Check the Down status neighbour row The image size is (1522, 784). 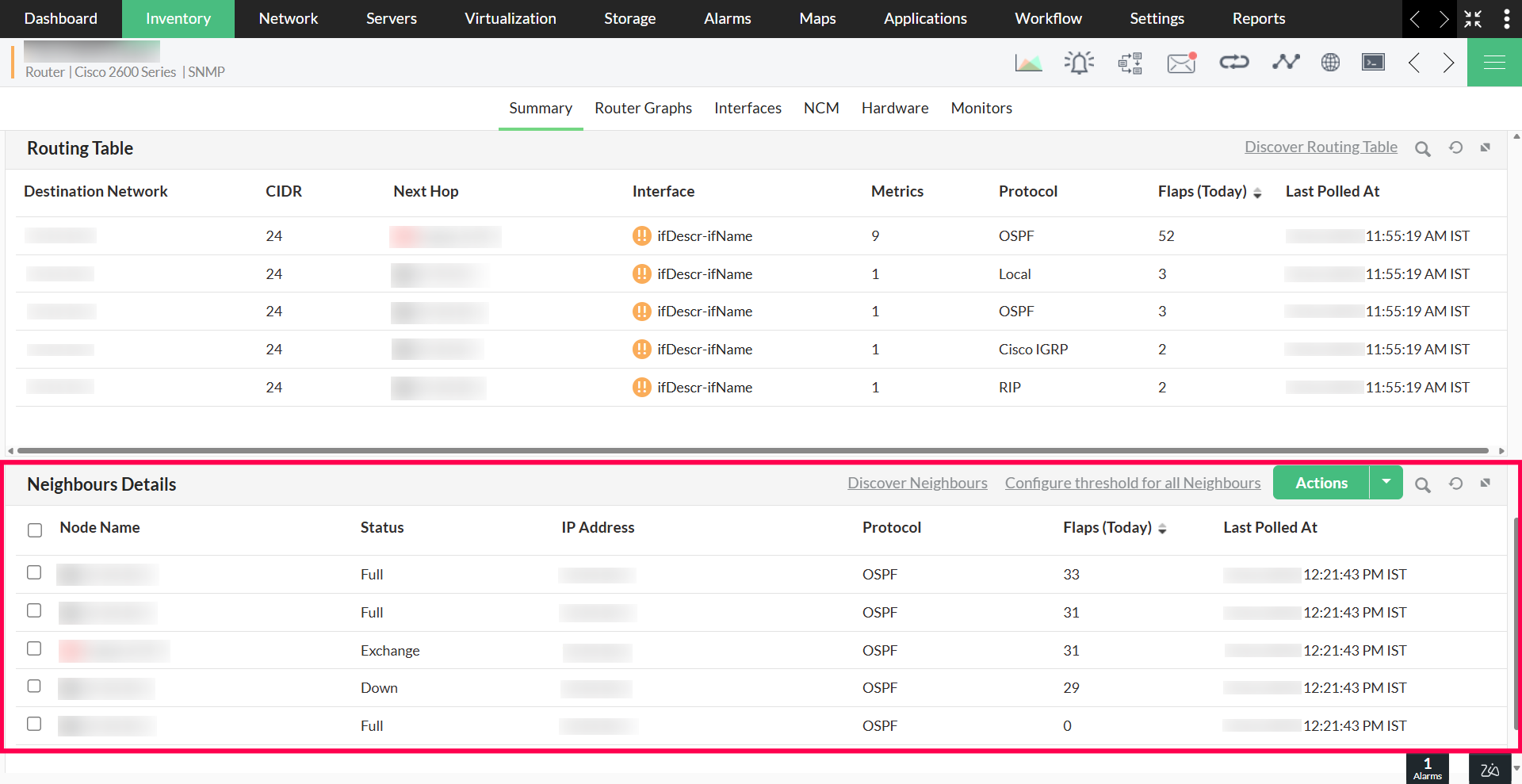point(34,686)
